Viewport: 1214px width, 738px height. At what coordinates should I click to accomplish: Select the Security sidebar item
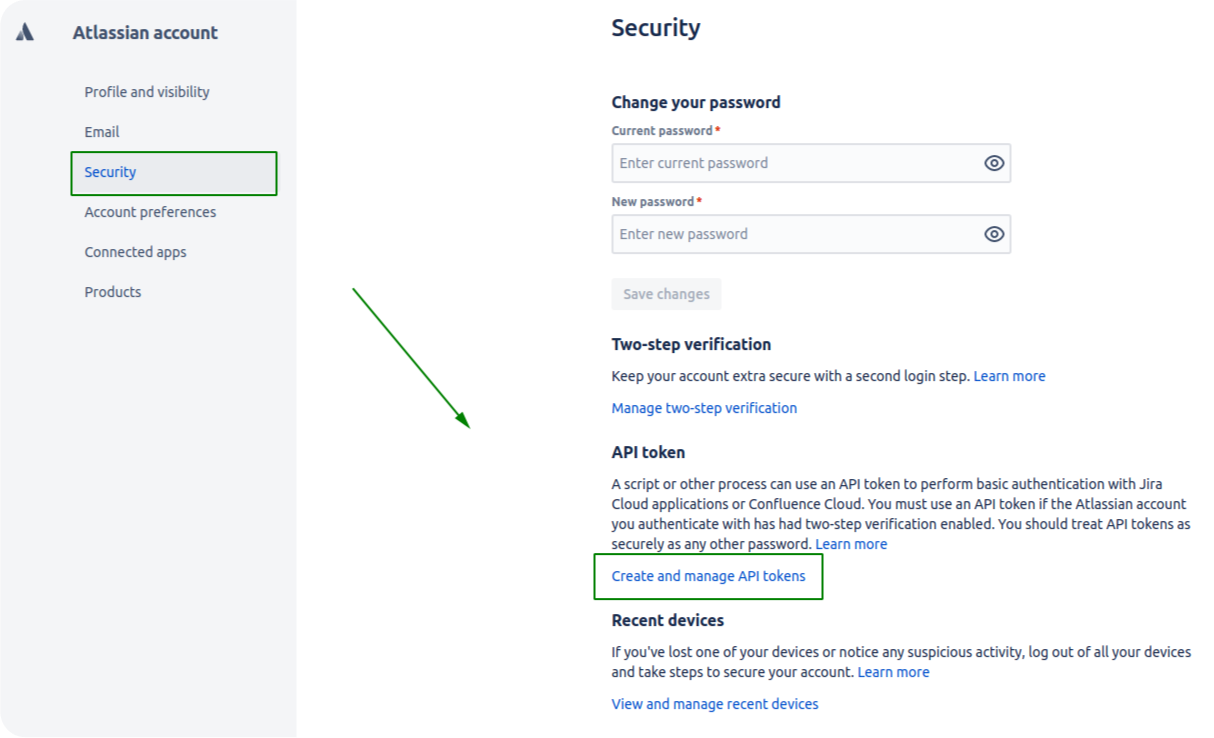[x=110, y=171]
